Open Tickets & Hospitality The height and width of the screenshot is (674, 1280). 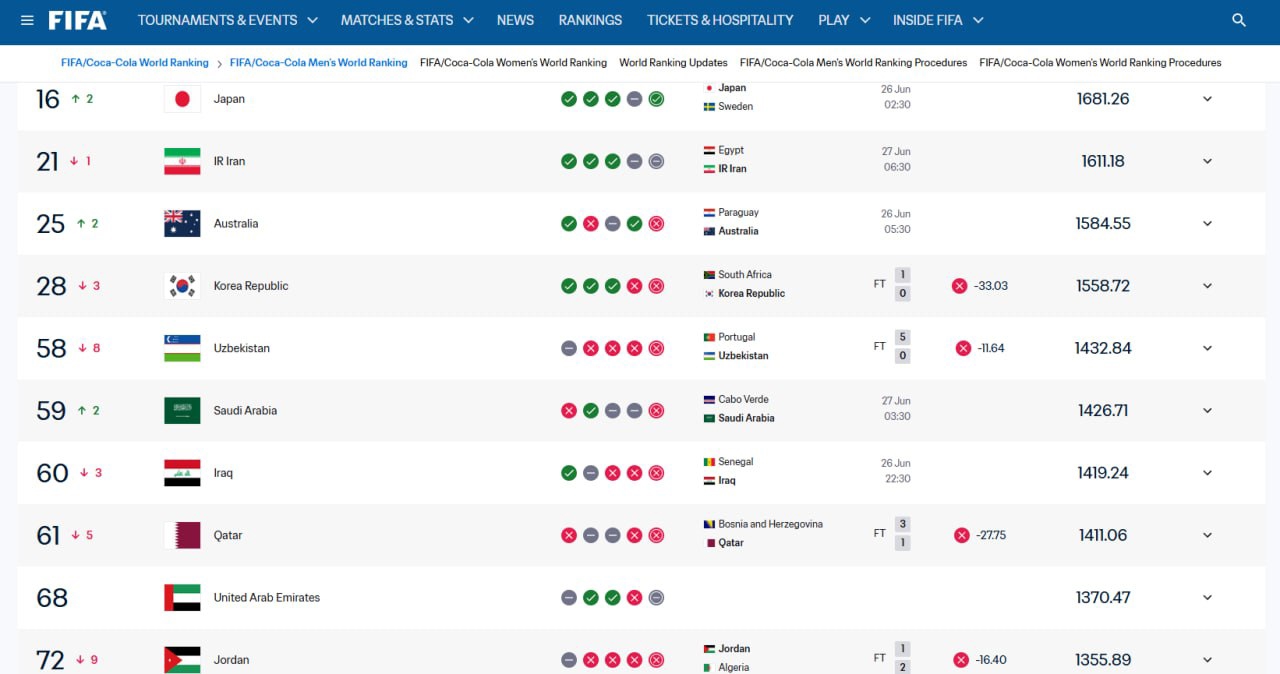tap(720, 20)
